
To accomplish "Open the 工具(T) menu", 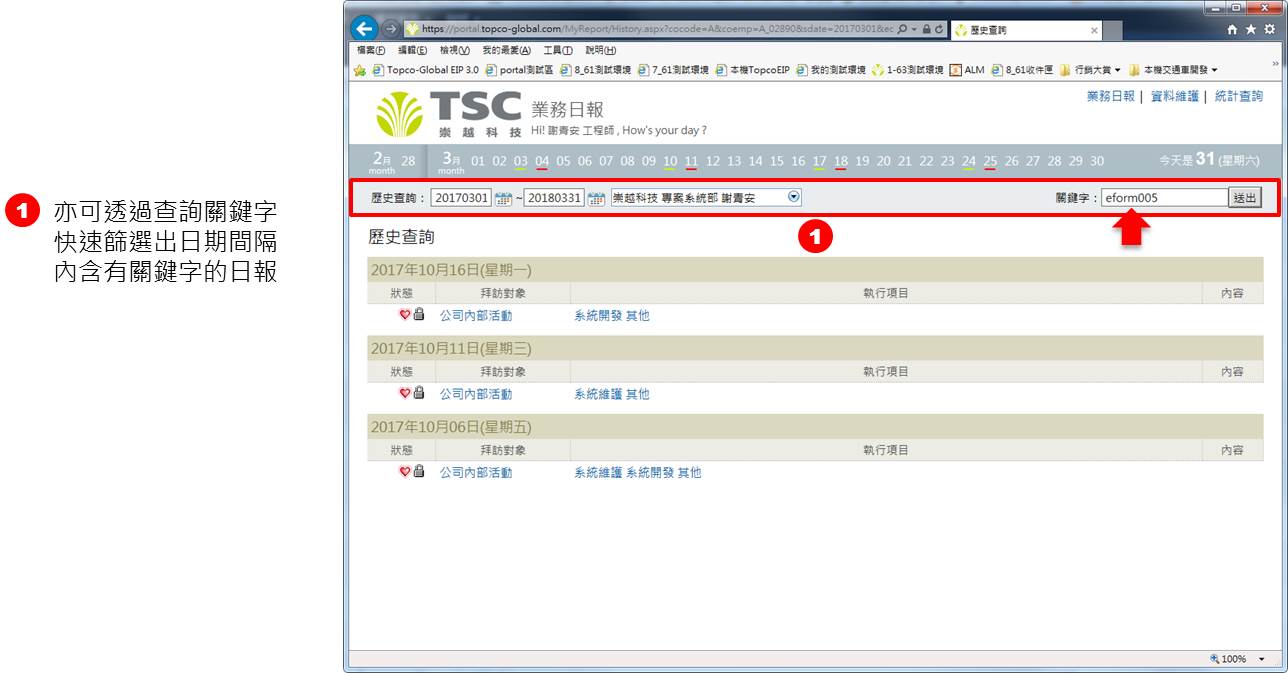I will [x=557, y=50].
